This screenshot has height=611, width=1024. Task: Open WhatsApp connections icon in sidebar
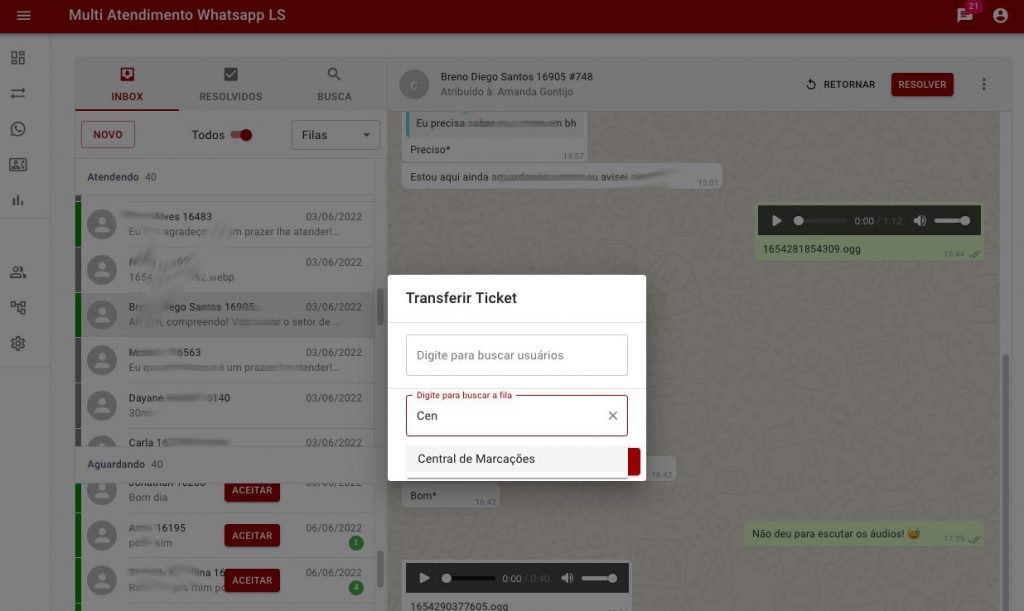click(18, 129)
